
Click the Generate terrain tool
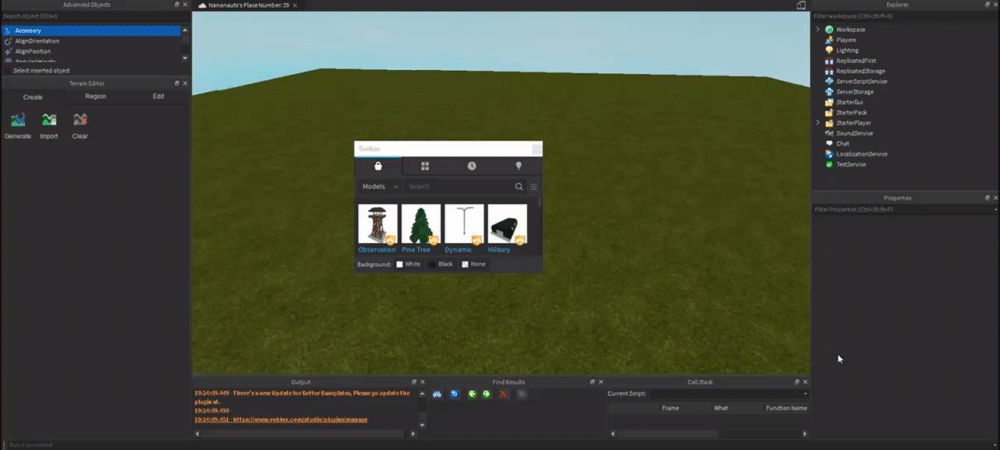tap(18, 126)
